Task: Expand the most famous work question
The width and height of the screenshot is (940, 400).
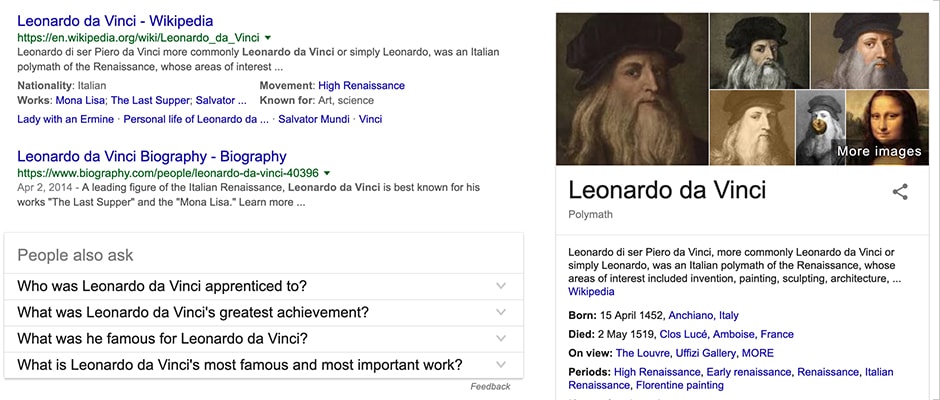Action: tap(501, 364)
